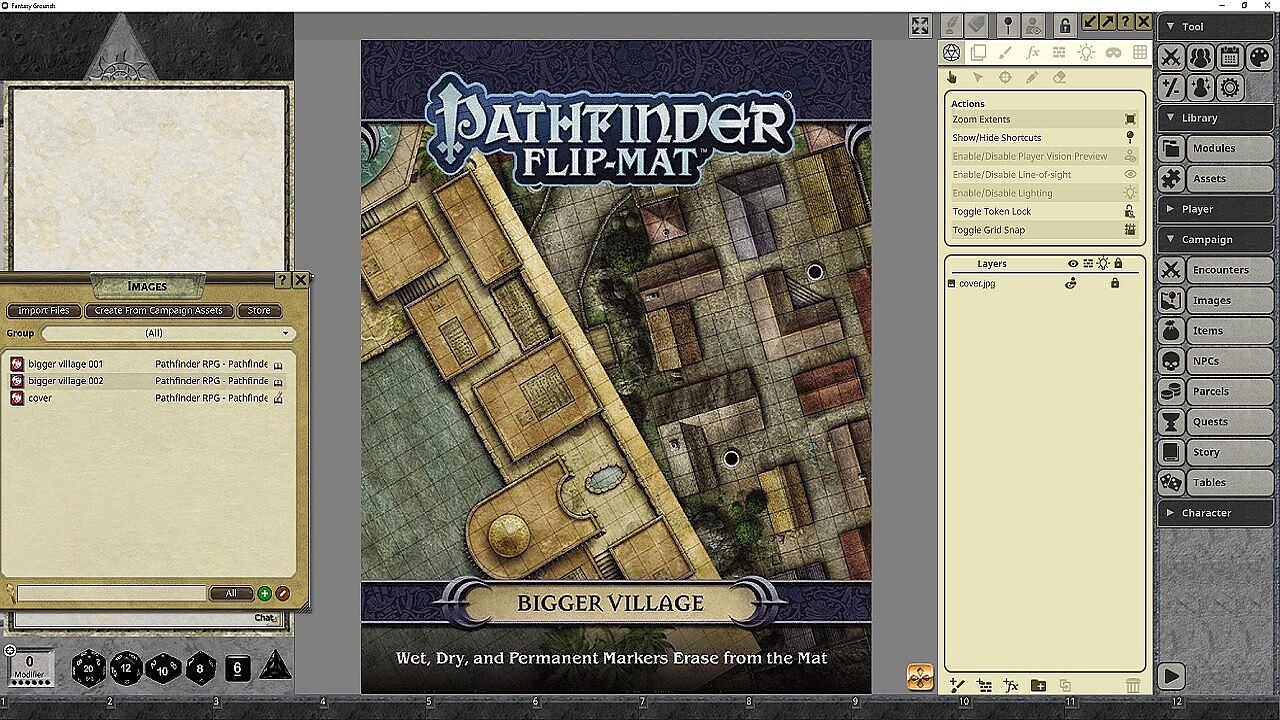Open the d20 token tools tab

click(952, 53)
